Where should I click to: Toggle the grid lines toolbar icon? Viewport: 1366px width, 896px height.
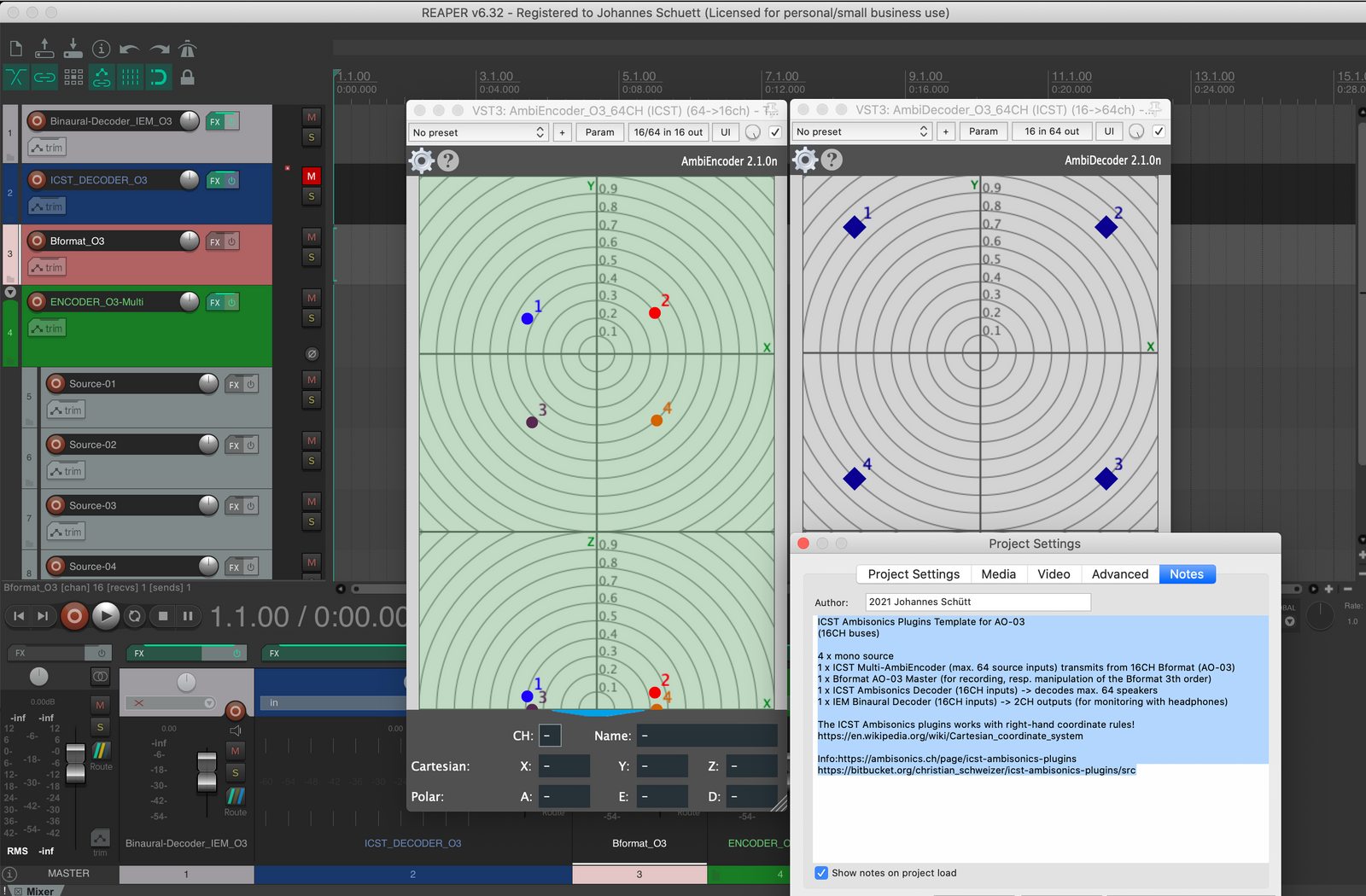tap(130, 78)
